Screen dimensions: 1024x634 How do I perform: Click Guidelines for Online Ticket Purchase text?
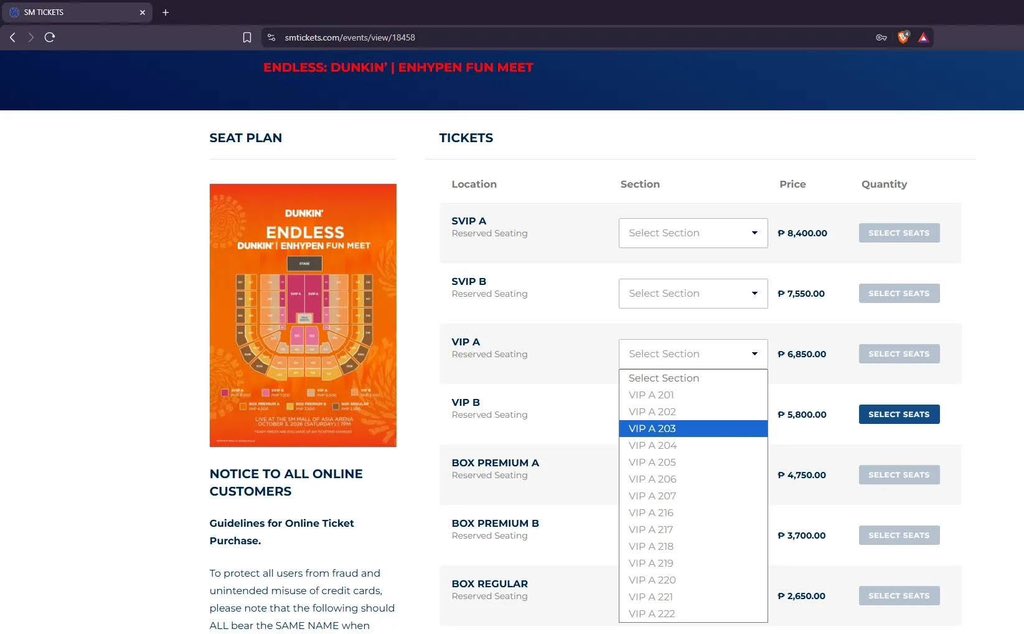(x=281, y=532)
